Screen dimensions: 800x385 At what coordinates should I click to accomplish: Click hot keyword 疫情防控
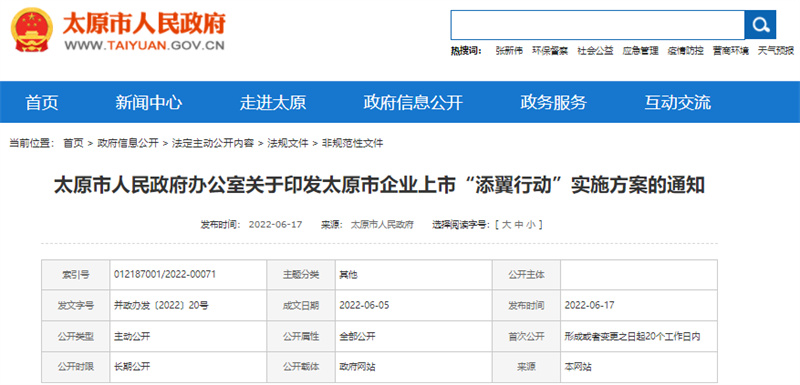(x=685, y=51)
